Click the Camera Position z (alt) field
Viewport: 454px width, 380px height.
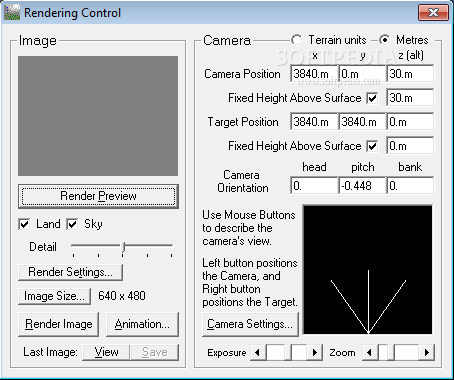(410, 74)
